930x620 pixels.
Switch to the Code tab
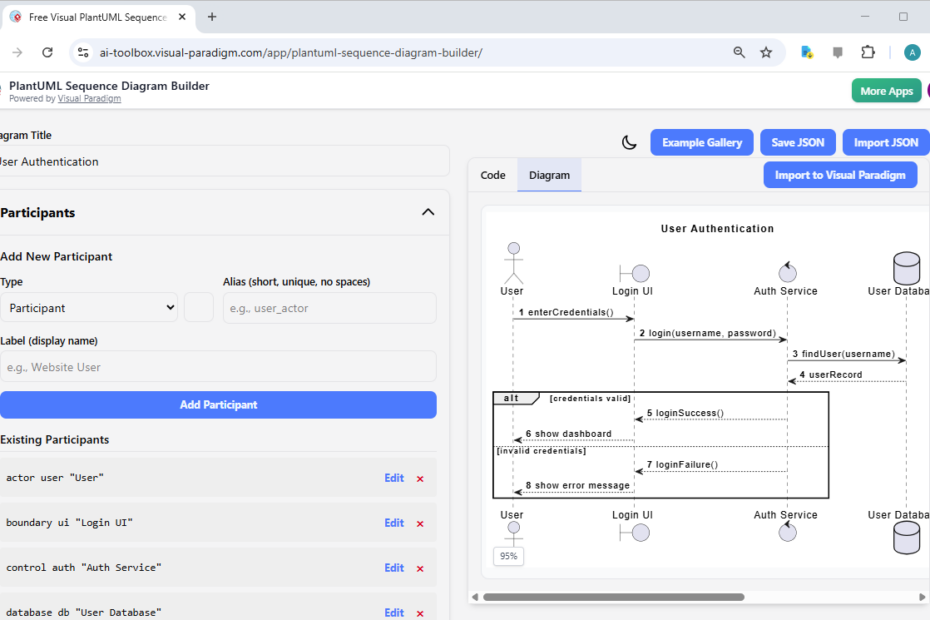(x=493, y=175)
